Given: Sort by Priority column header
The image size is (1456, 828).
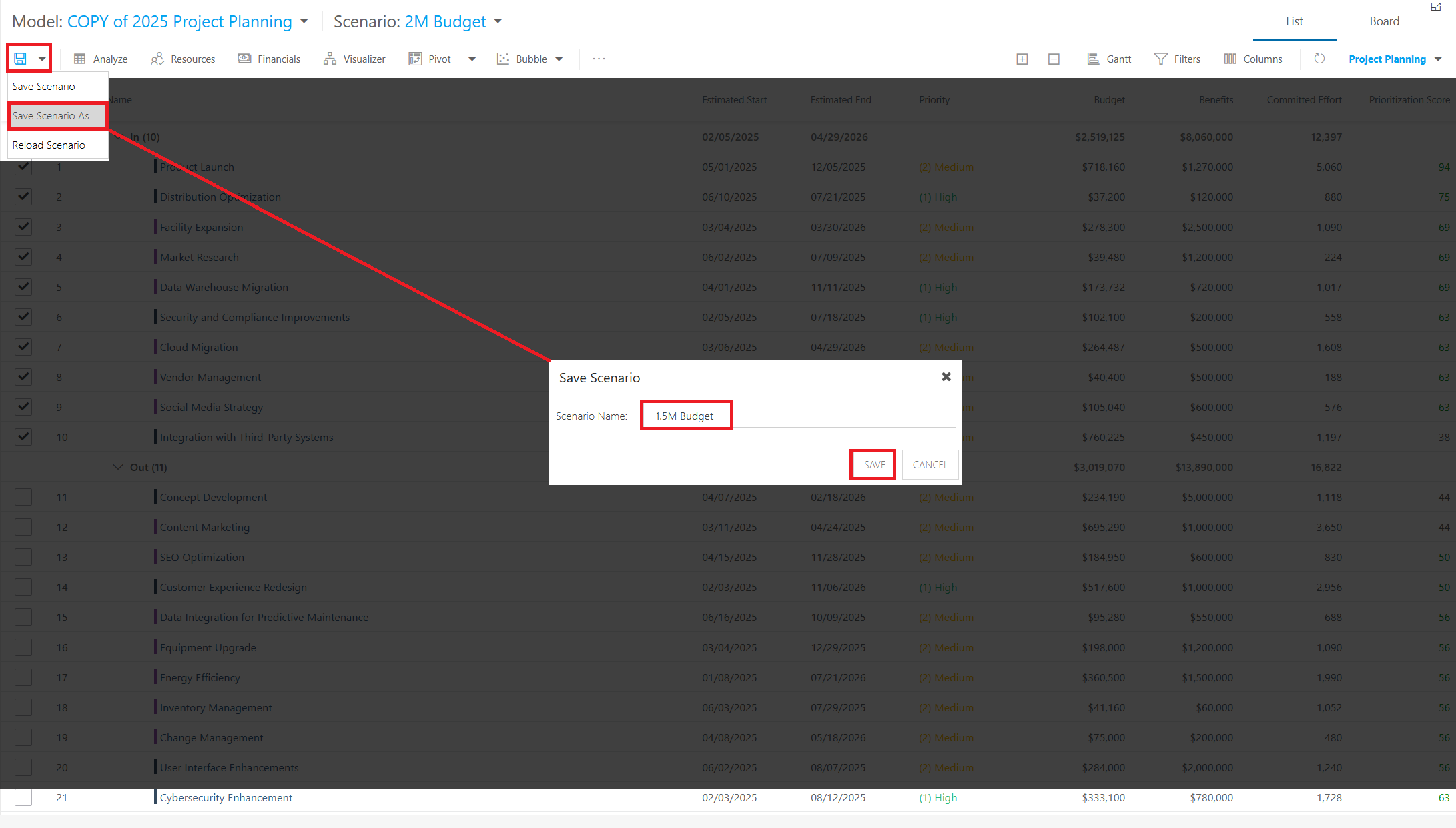Looking at the screenshot, I should [934, 100].
